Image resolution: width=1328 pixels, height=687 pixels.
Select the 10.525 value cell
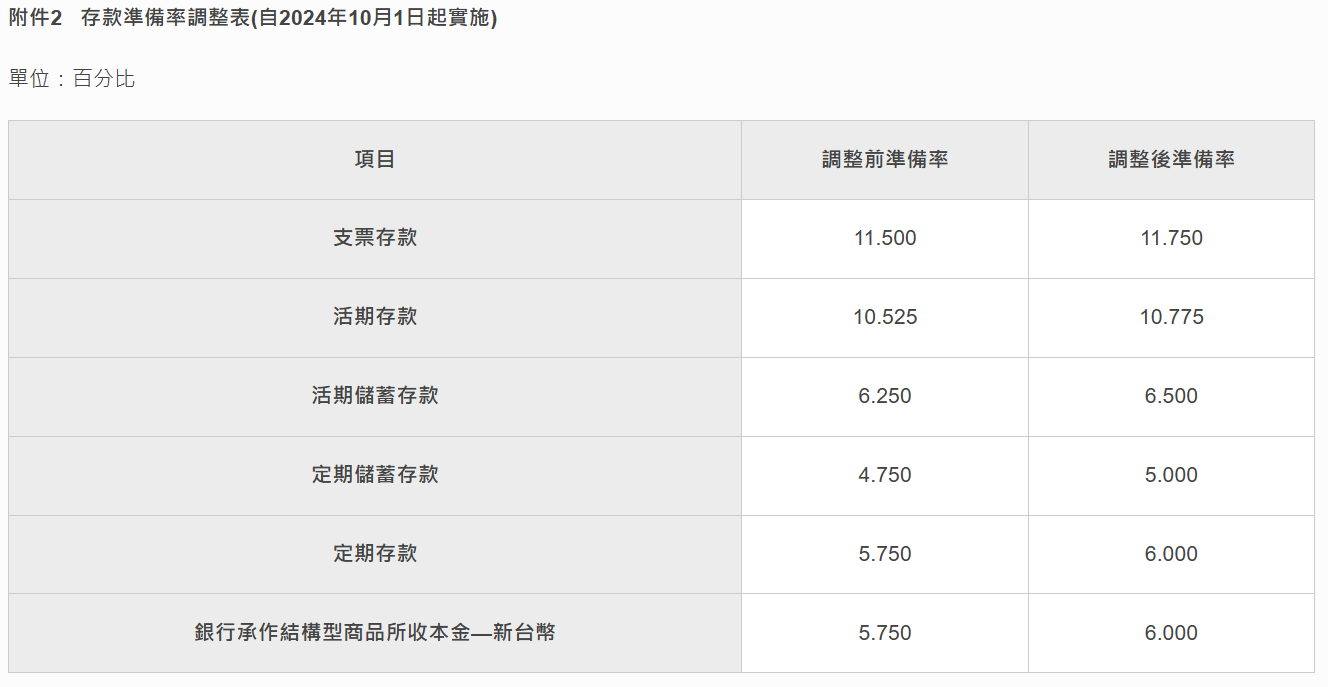[885, 317]
